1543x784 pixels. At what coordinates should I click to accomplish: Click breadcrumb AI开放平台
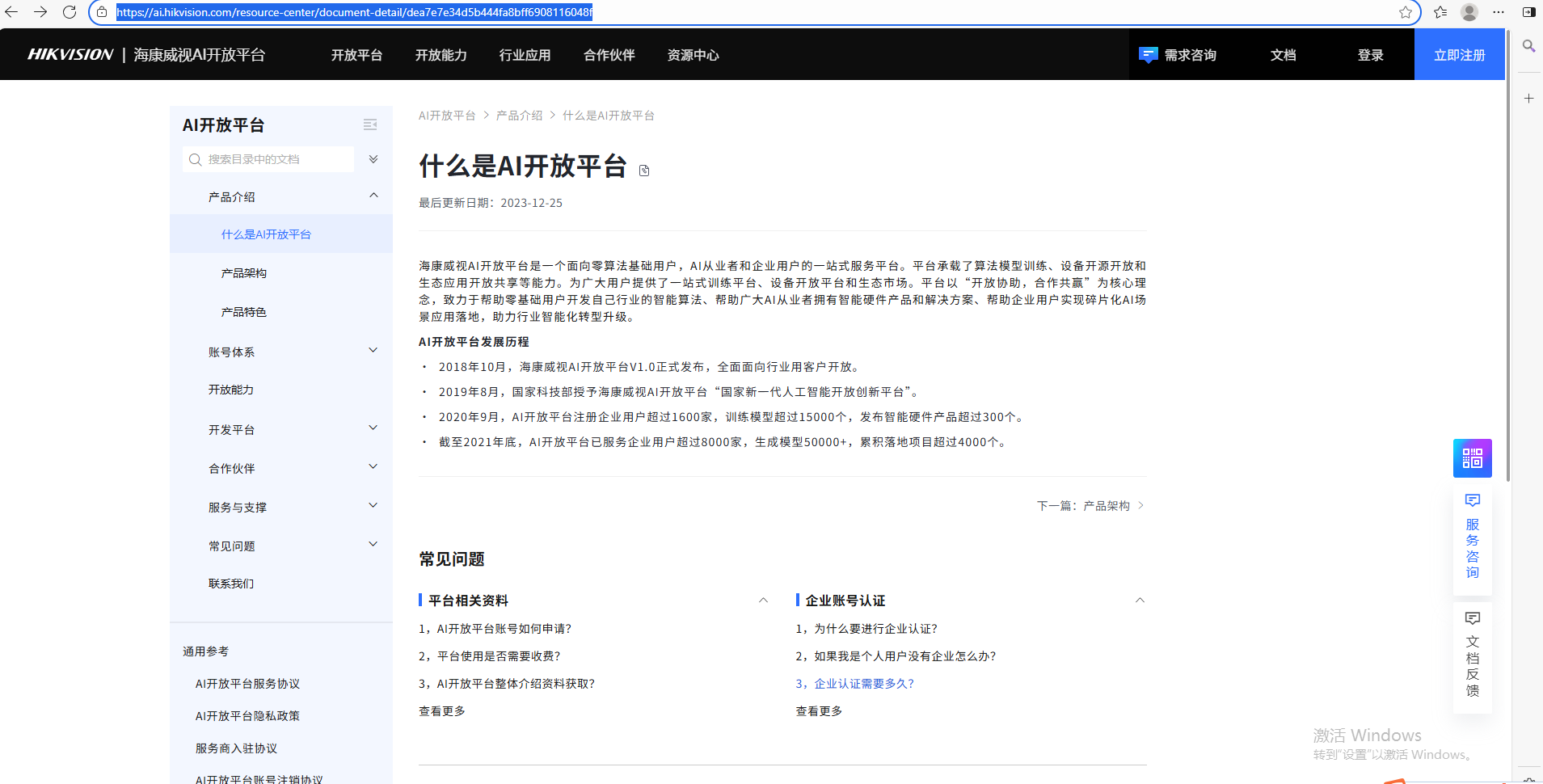tap(447, 116)
